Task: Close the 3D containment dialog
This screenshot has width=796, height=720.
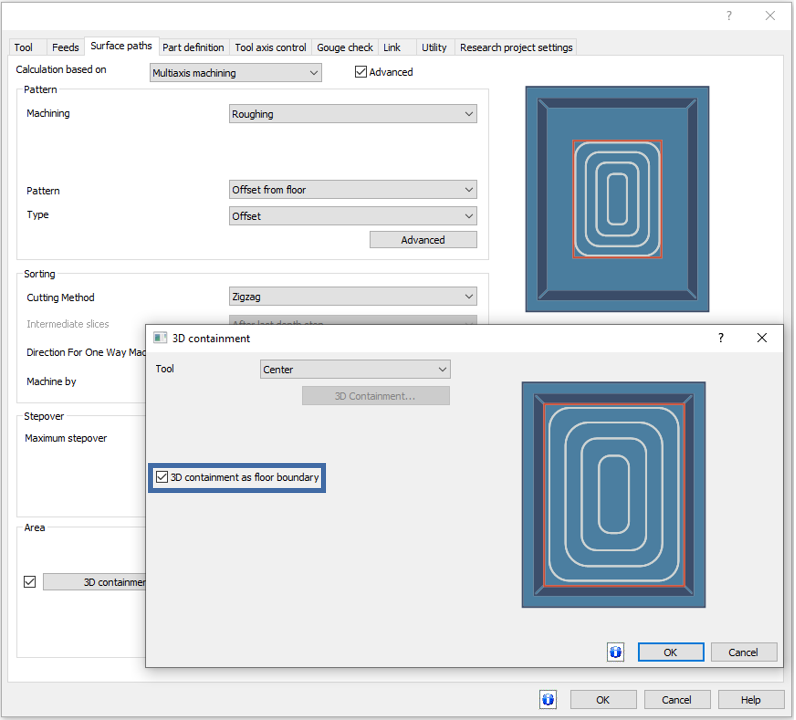Action: pyautogui.click(x=761, y=338)
